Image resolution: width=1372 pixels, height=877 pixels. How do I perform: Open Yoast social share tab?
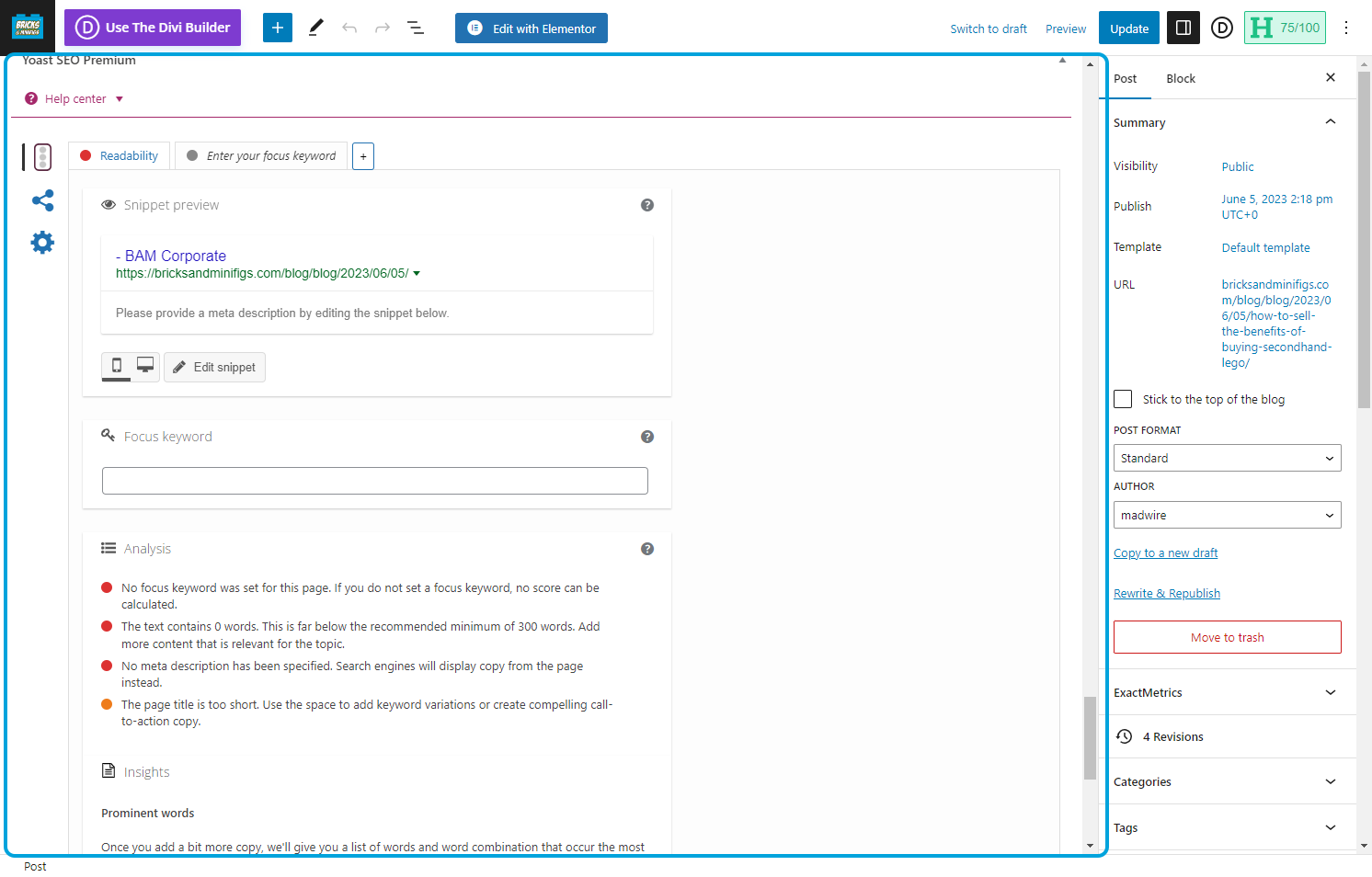[x=42, y=200]
